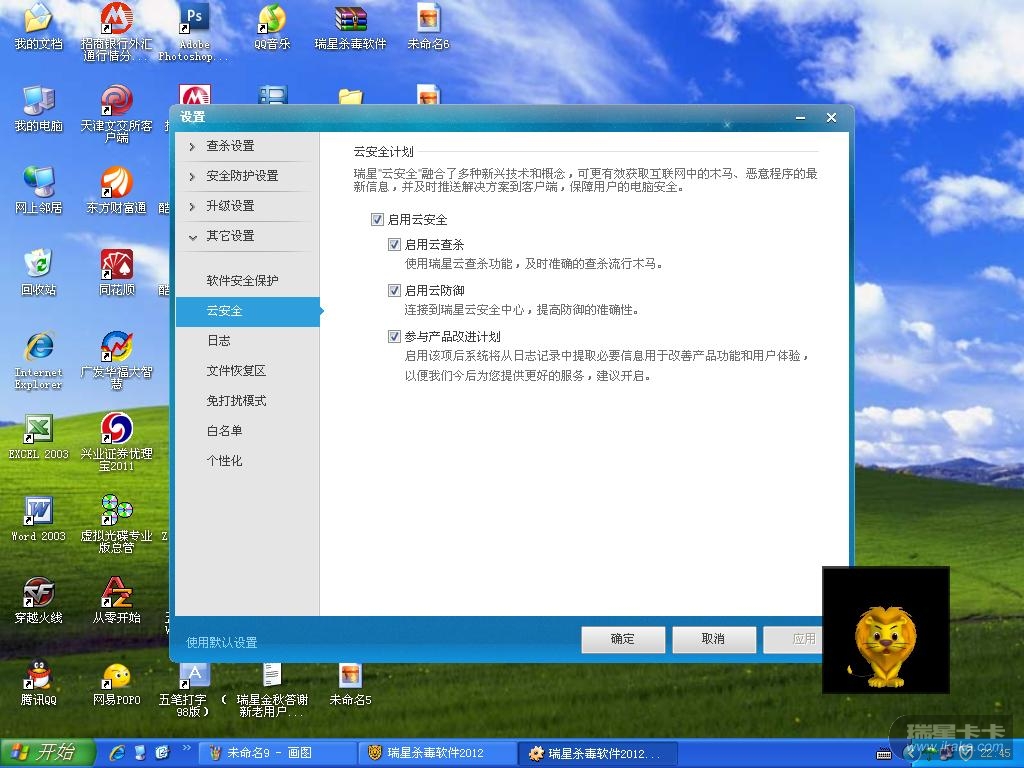Close the 设置 dialog
Image resolution: width=1024 pixels, height=768 pixels.
831,118
